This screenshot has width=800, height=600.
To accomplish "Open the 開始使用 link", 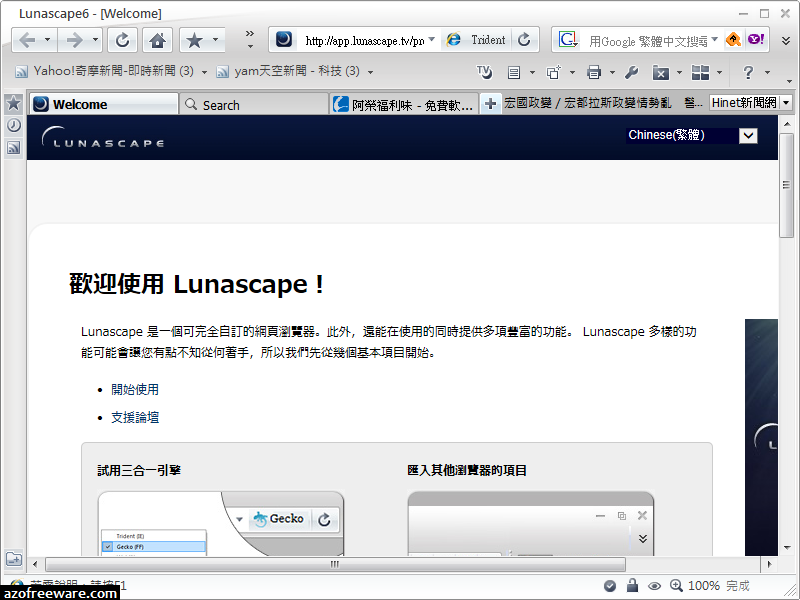I will point(135,390).
